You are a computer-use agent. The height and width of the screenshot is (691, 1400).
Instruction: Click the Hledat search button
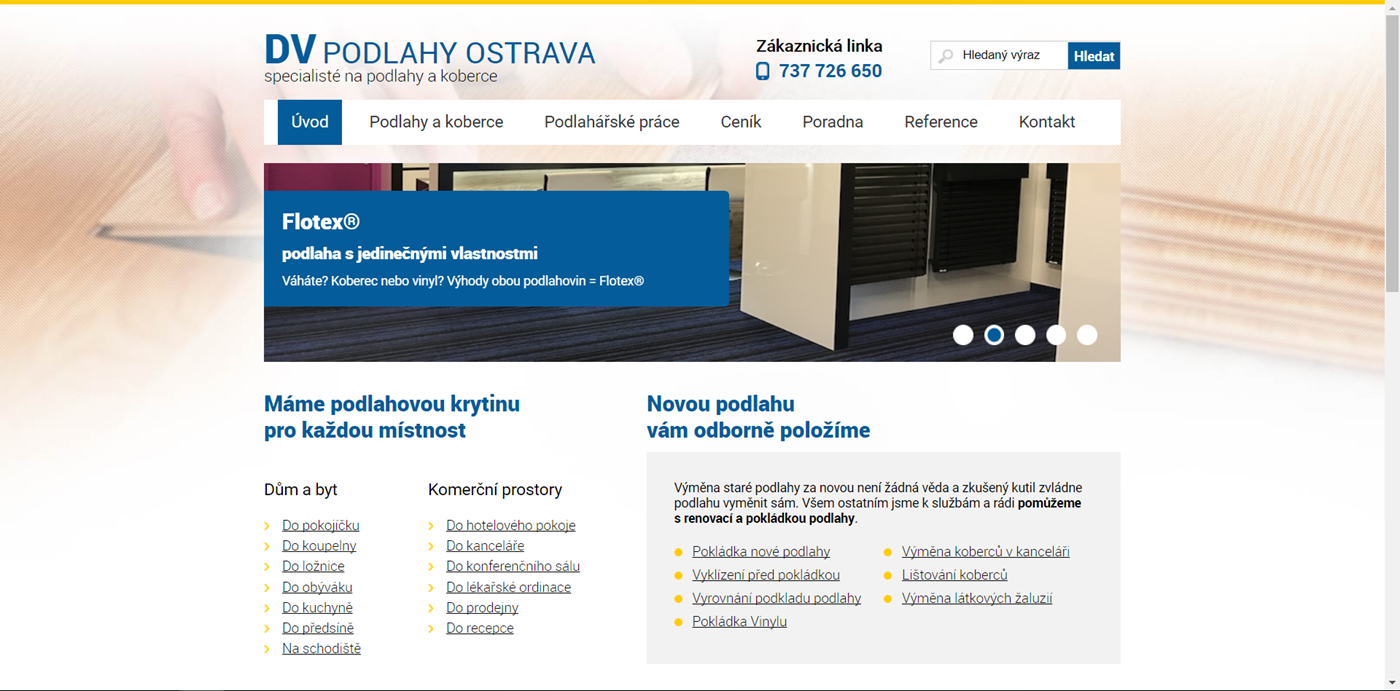(x=1094, y=56)
